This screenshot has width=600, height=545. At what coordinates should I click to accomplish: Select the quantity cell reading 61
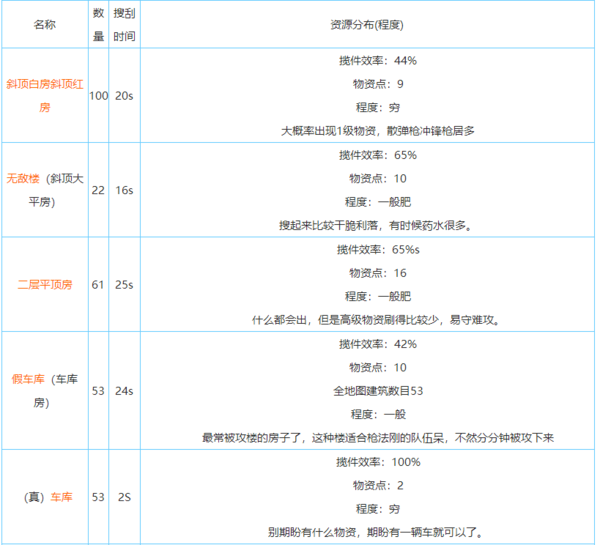[x=98, y=285]
